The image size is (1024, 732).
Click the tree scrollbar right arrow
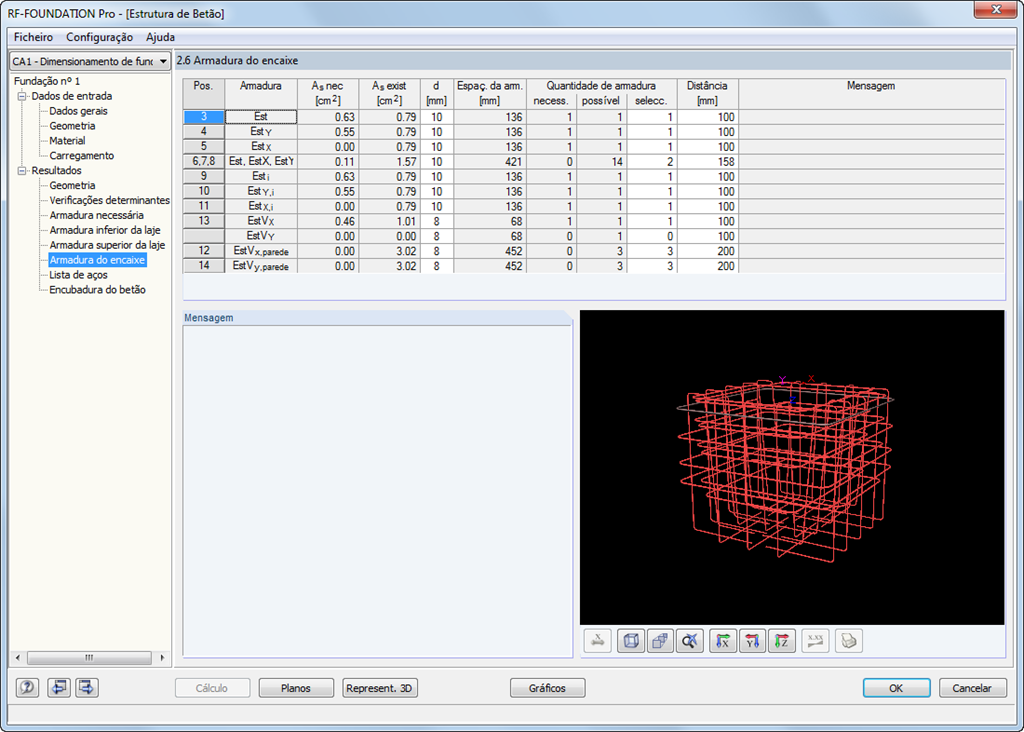pyautogui.click(x=162, y=658)
